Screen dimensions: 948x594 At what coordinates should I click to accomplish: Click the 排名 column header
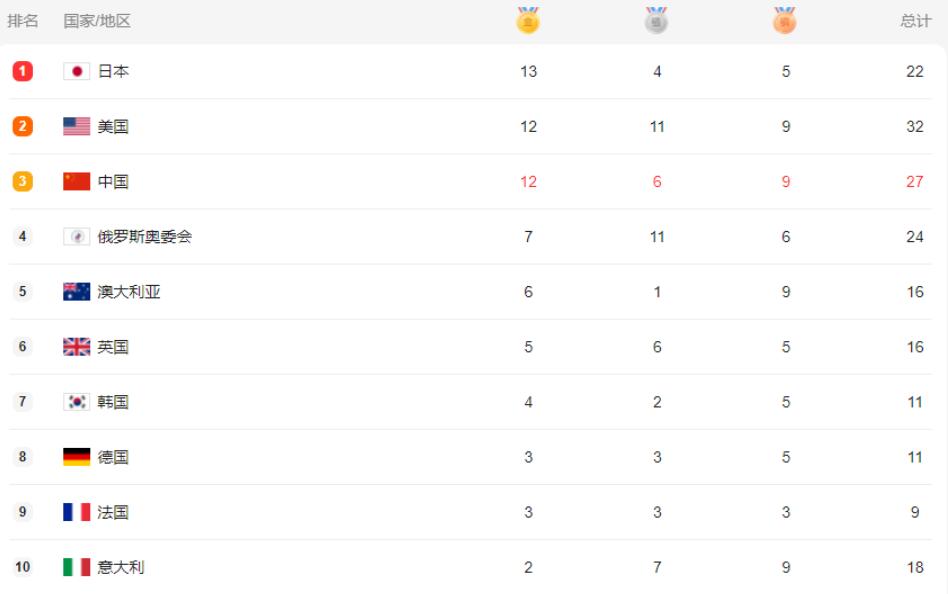23,21
